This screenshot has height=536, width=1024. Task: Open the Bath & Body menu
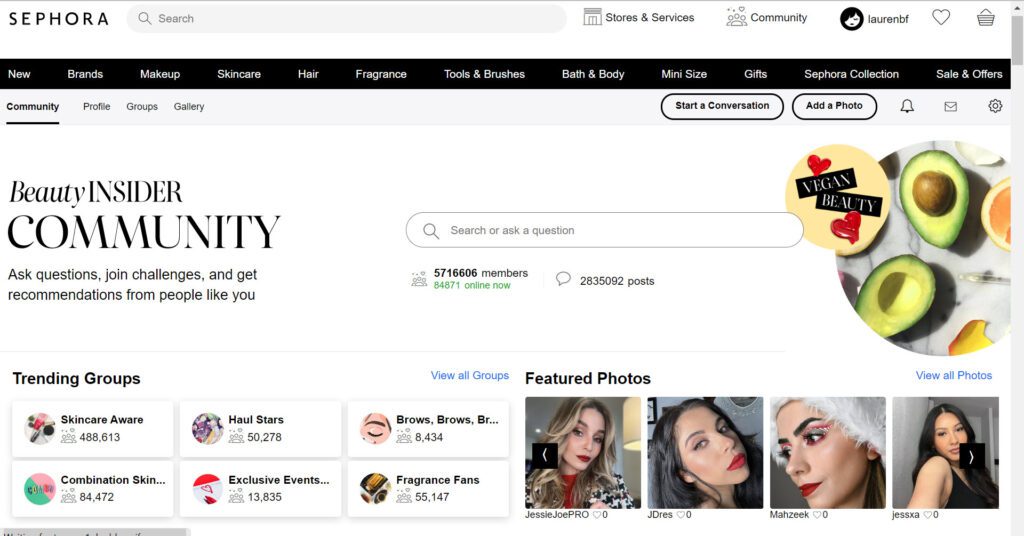(593, 74)
